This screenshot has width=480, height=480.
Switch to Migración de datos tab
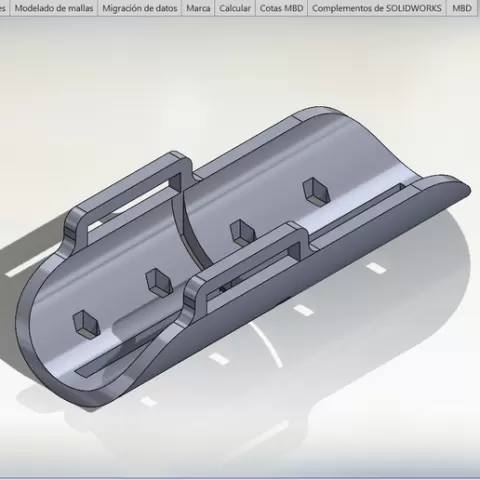click(140, 8)
